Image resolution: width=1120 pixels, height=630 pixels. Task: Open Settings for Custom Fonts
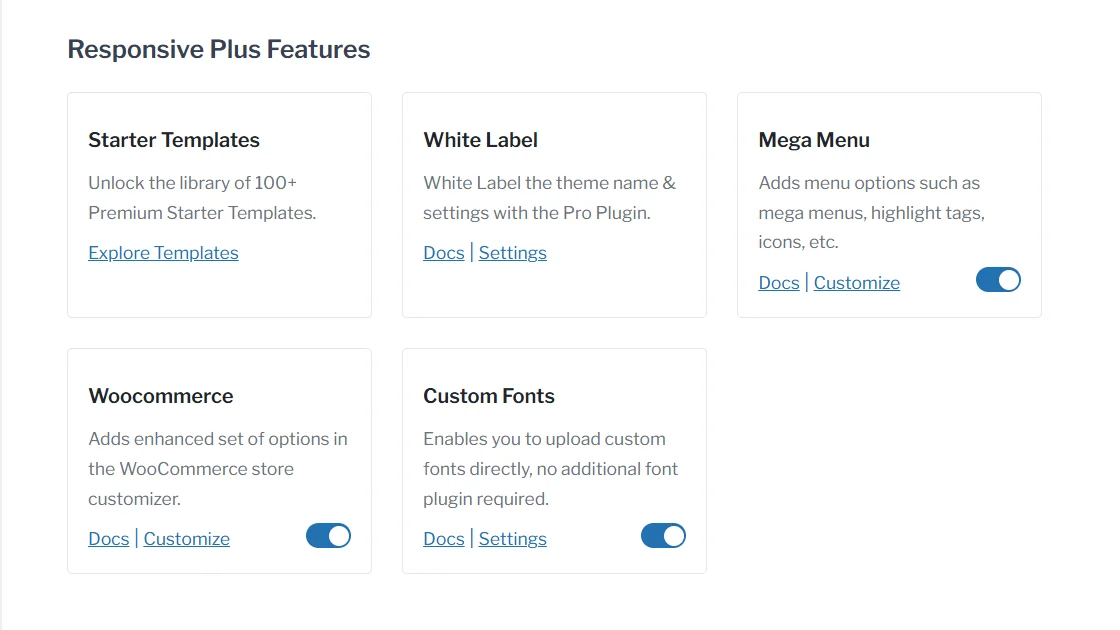pos(512,539)
